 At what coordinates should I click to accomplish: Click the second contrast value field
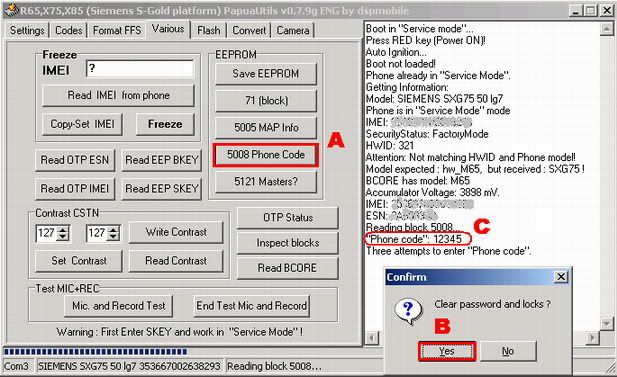[97, 233]
